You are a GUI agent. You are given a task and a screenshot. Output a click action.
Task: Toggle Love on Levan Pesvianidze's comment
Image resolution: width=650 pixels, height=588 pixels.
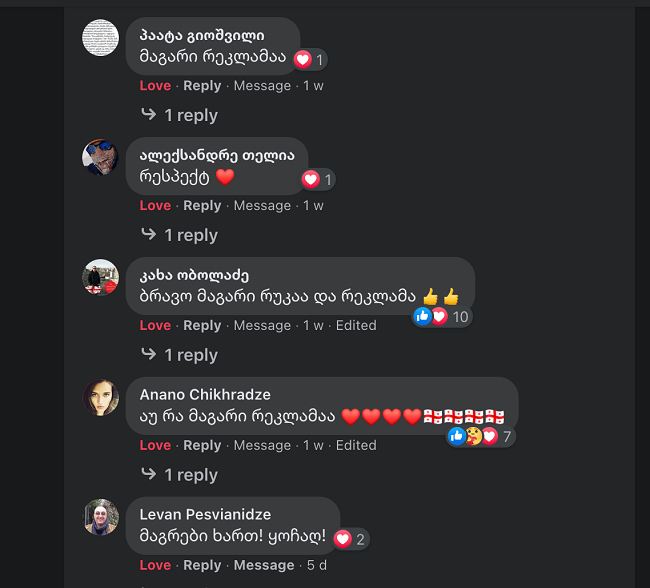point(155,565)
